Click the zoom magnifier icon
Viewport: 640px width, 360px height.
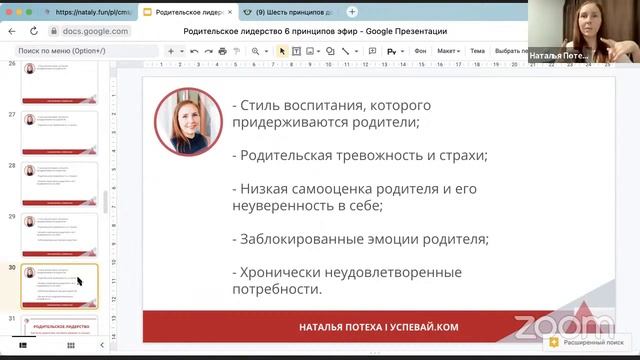256,51
